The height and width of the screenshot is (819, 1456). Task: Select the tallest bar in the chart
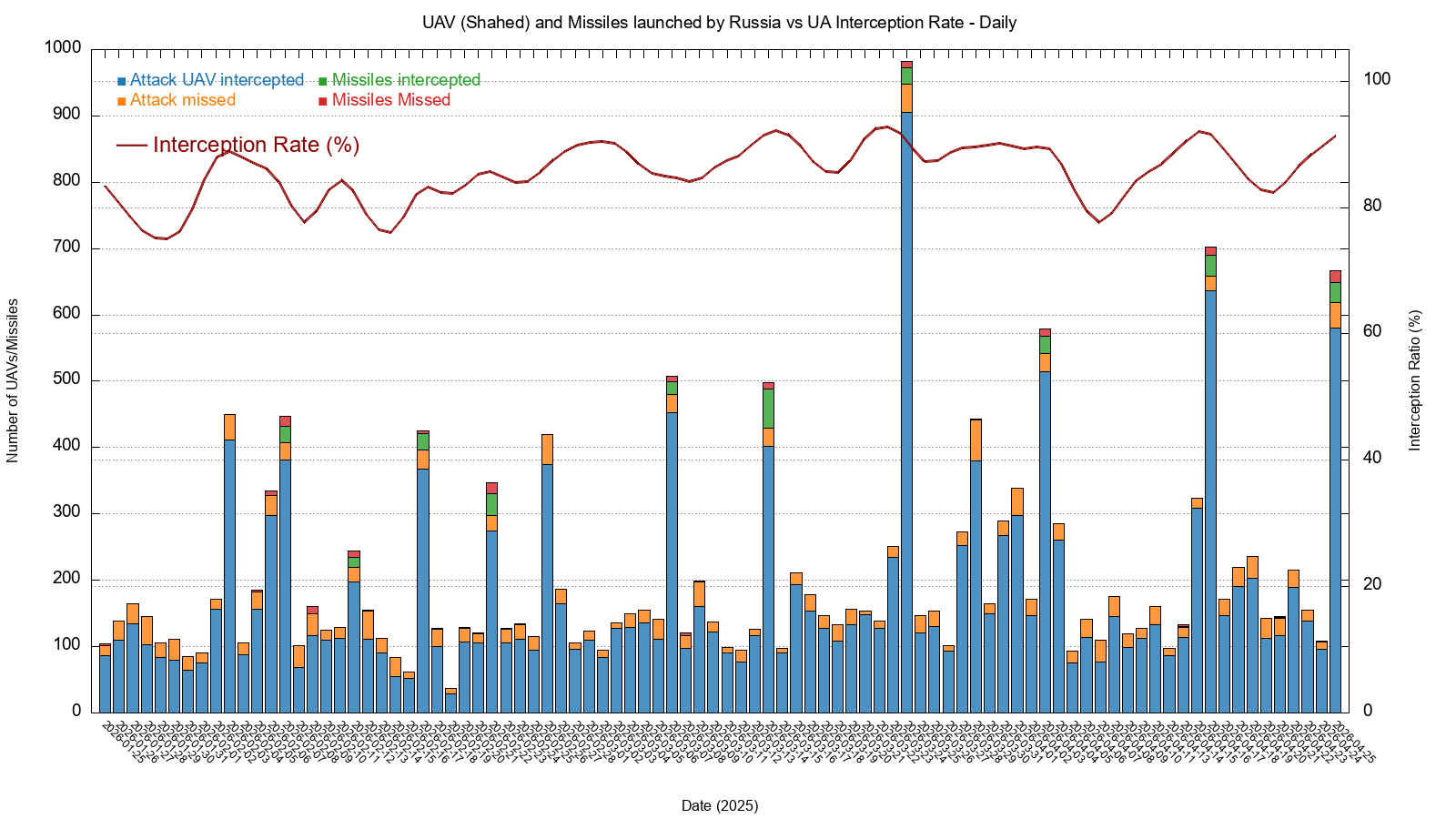tap(906, 409)
